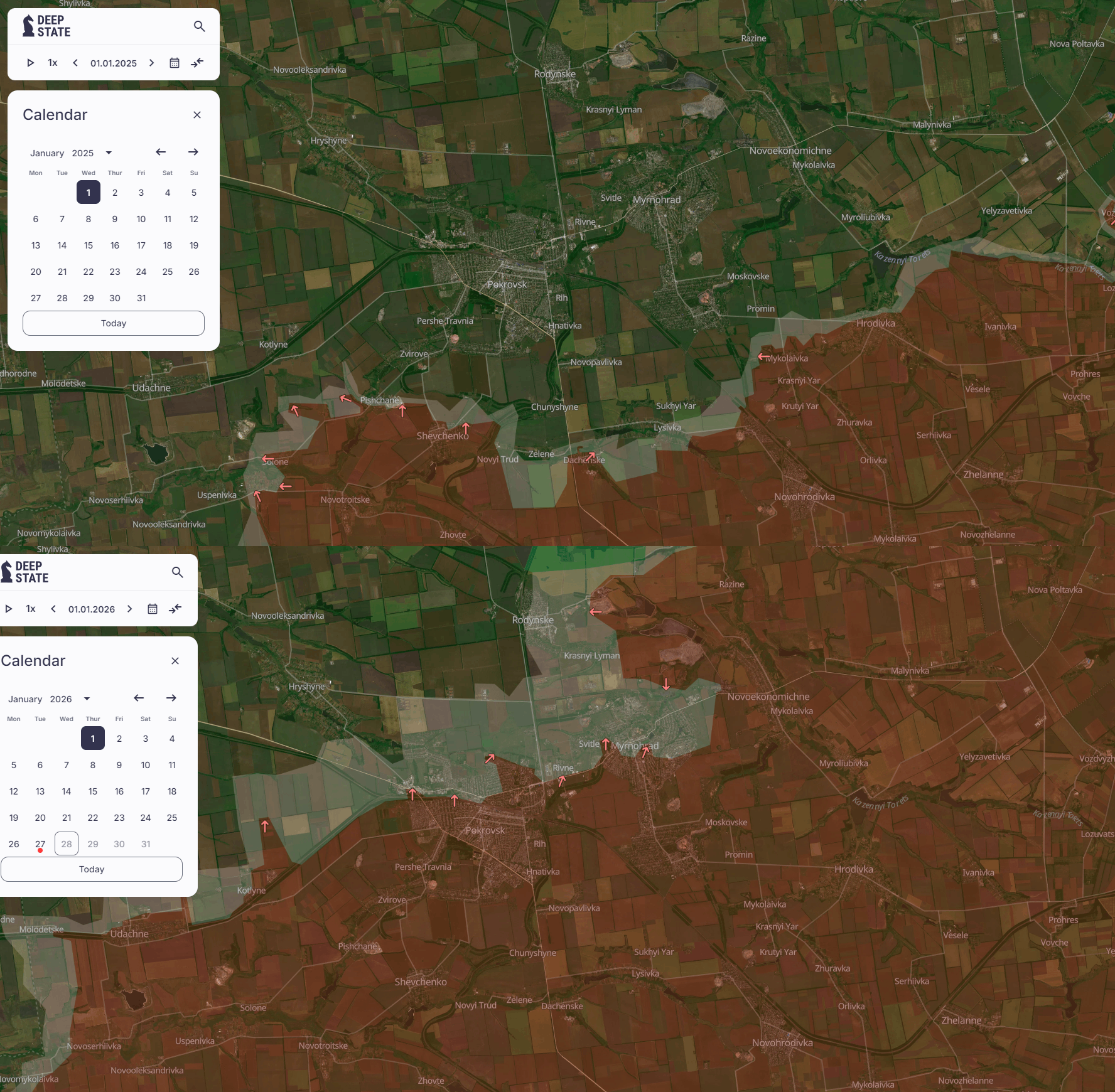Select day 14 in January 2026 calendar

coord(67,791)
